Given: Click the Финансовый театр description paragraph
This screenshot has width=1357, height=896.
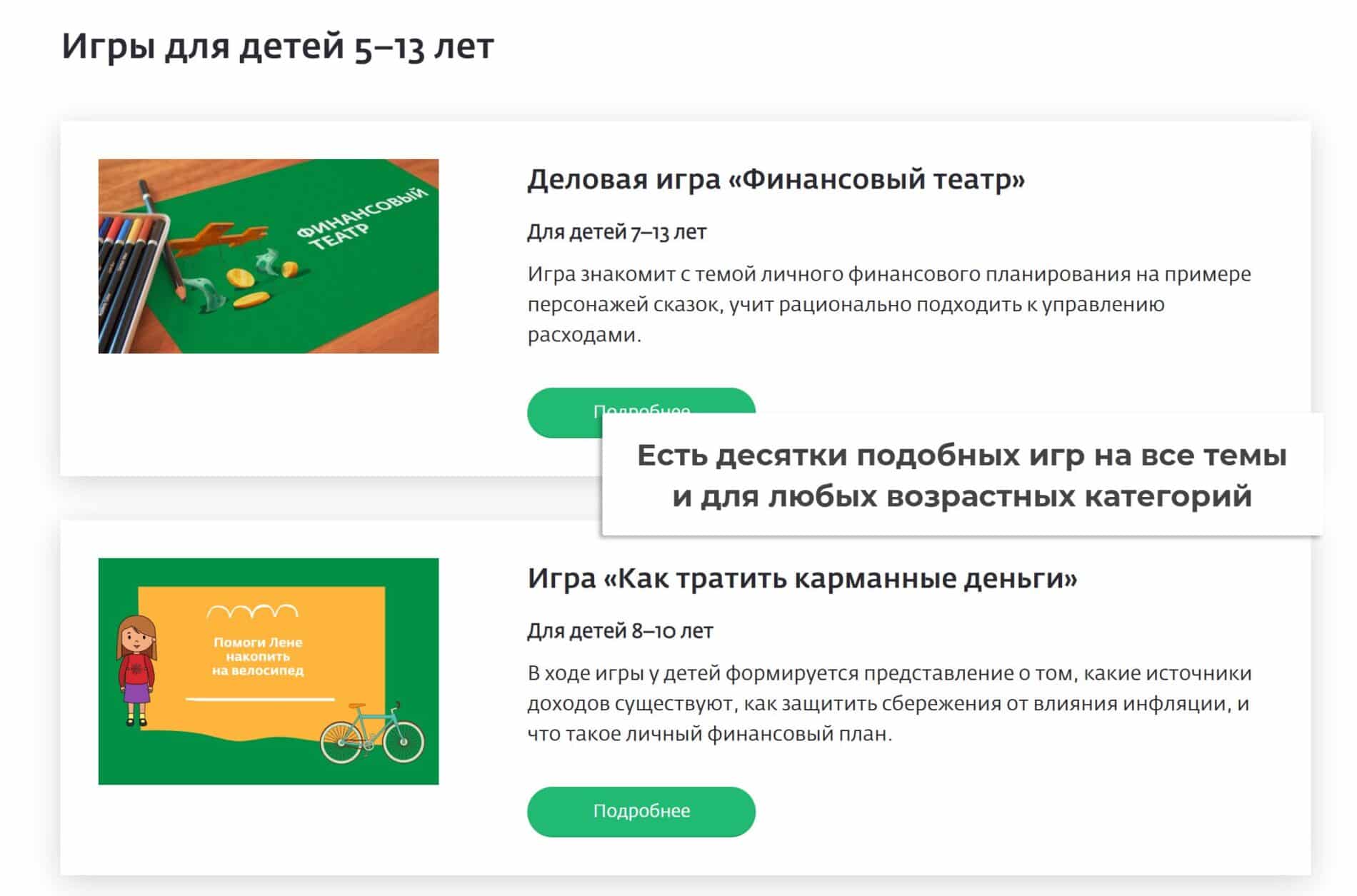Looking at the screenshot, I should (889, 304).
